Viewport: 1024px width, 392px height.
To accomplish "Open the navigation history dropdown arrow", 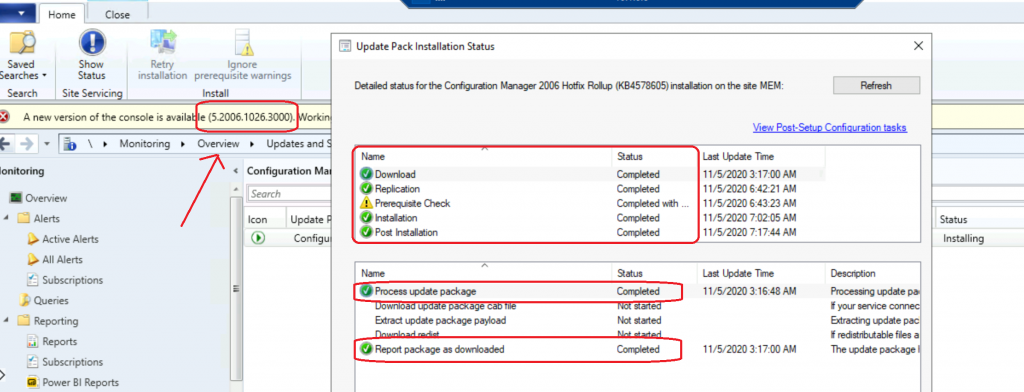I will 47,144.
